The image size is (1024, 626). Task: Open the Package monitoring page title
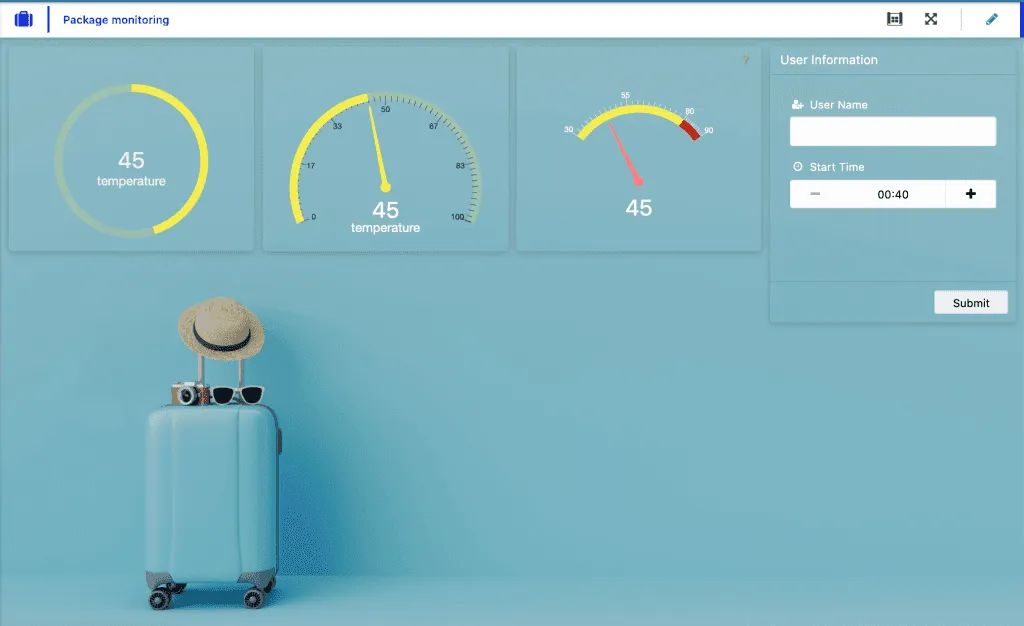115,19
